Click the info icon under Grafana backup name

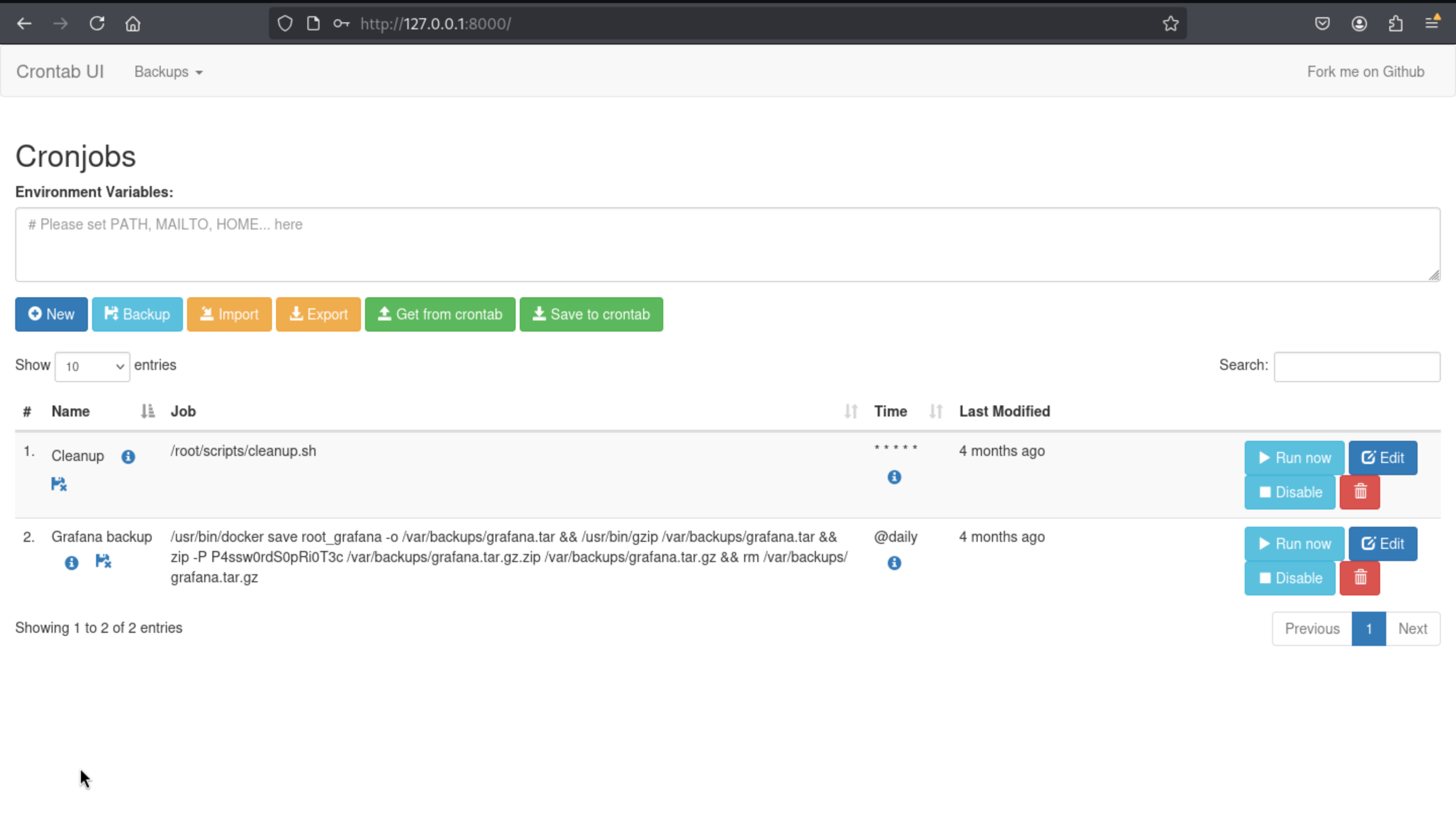71,563
